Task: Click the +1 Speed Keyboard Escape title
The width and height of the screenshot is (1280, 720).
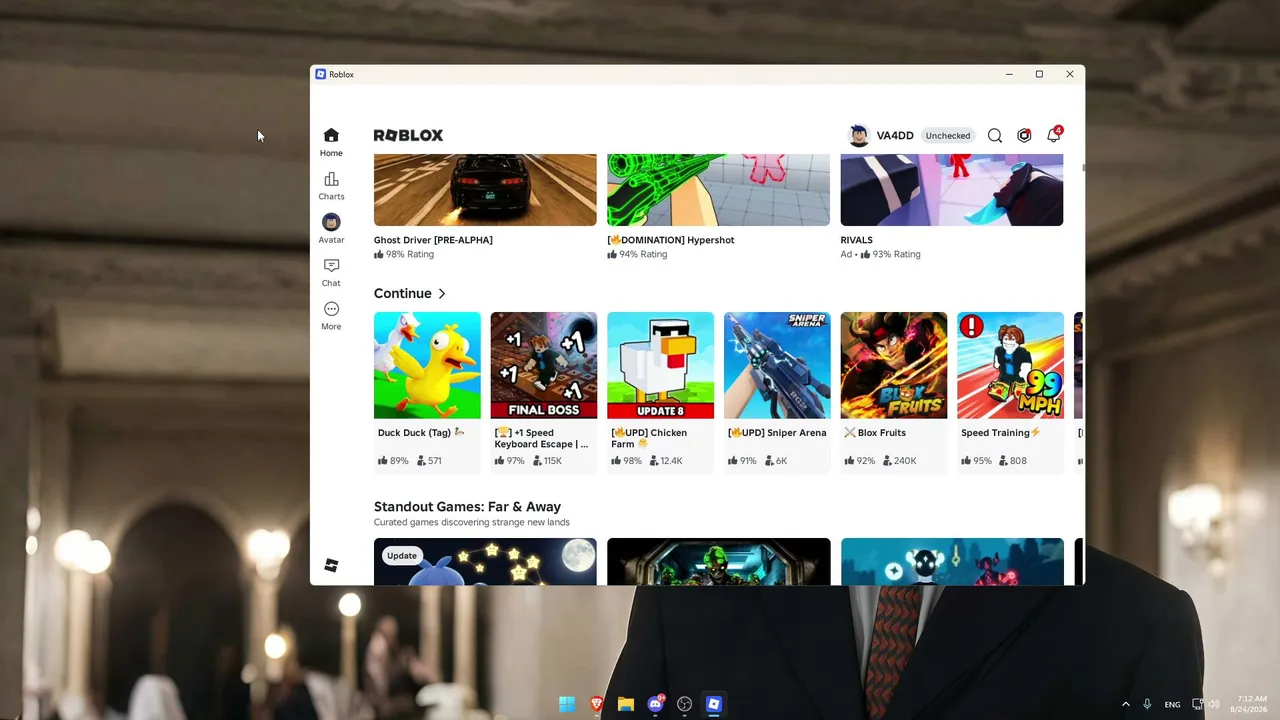Action: coord(541,438)
